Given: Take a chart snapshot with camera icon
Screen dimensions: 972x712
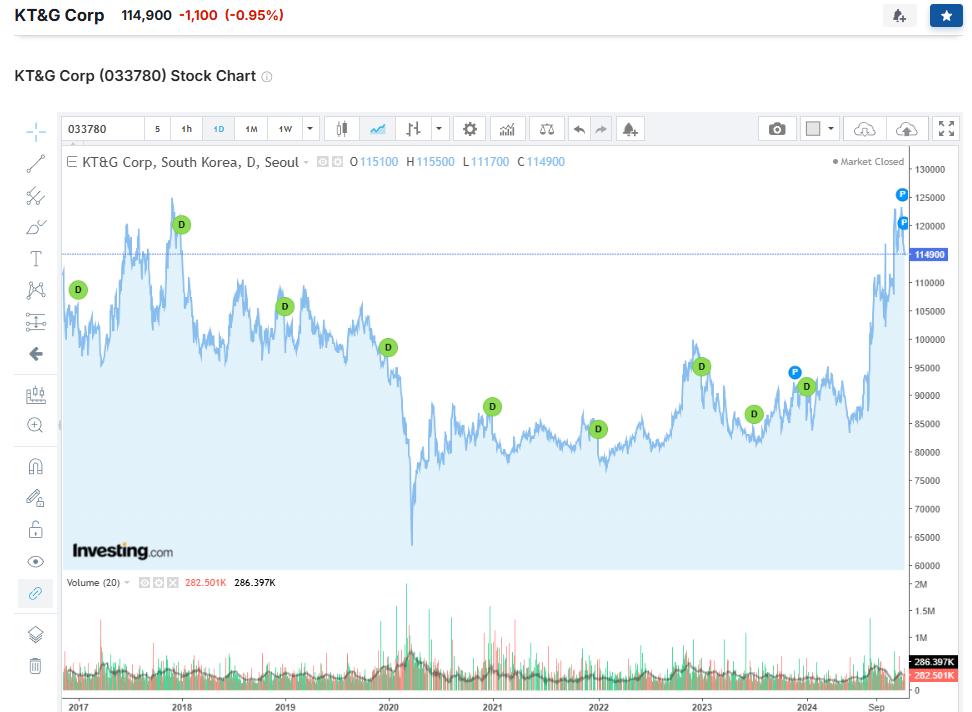Looking at the screenshot, I should (777, 129).
